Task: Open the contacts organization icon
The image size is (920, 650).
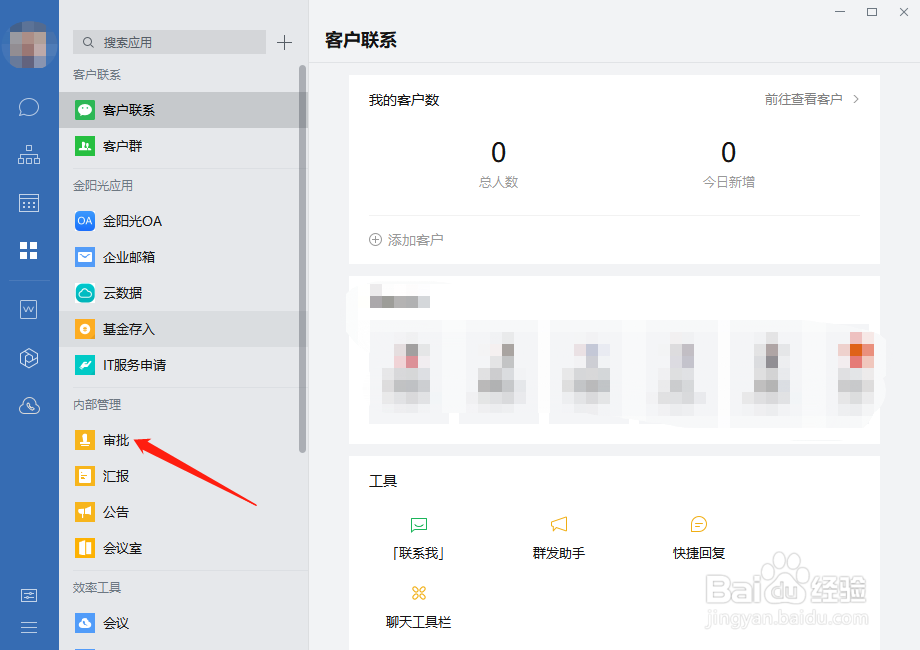Action: (x=28, y=155)
